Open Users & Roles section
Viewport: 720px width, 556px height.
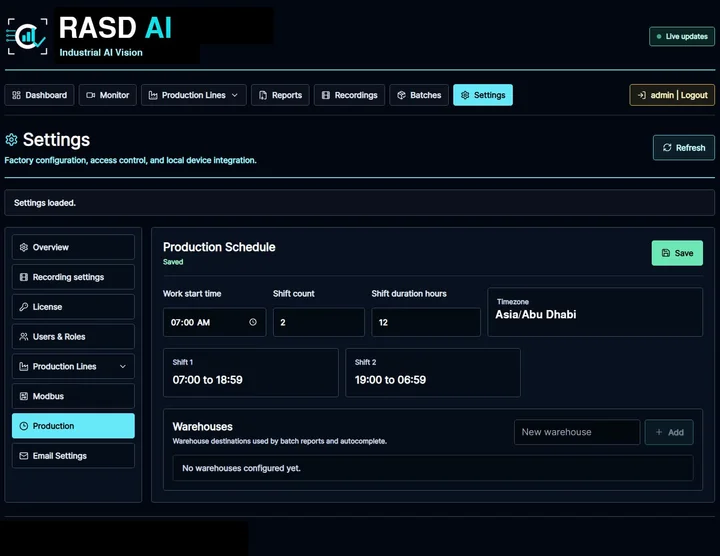click(x=73, y=337)
